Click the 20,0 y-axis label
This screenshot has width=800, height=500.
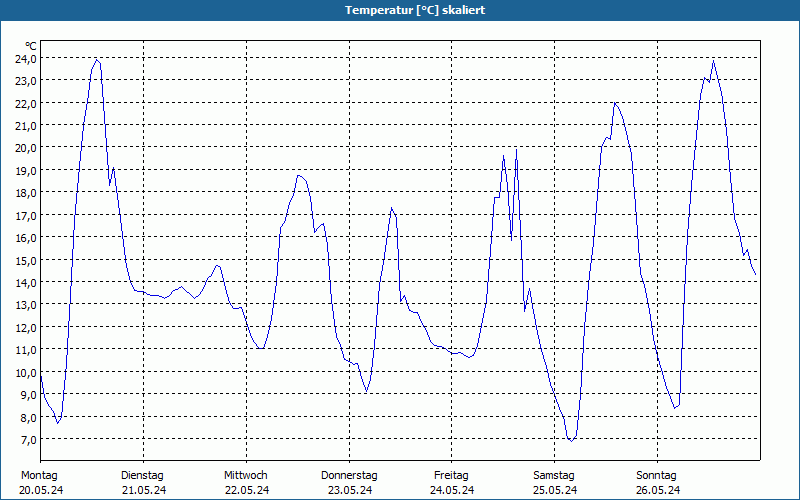tap(26, 148)
